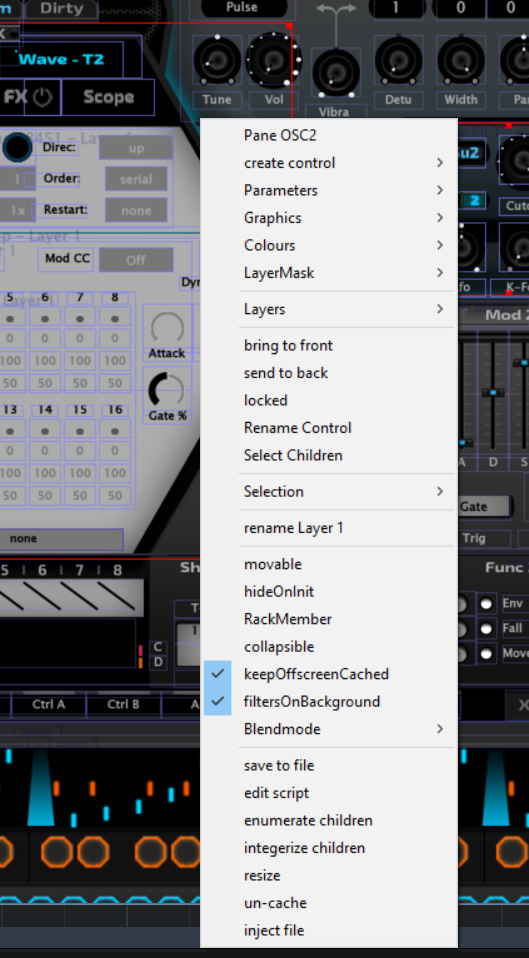Click the Attack knob
Viewport: 529px width, 958px height.
(166, 328)
